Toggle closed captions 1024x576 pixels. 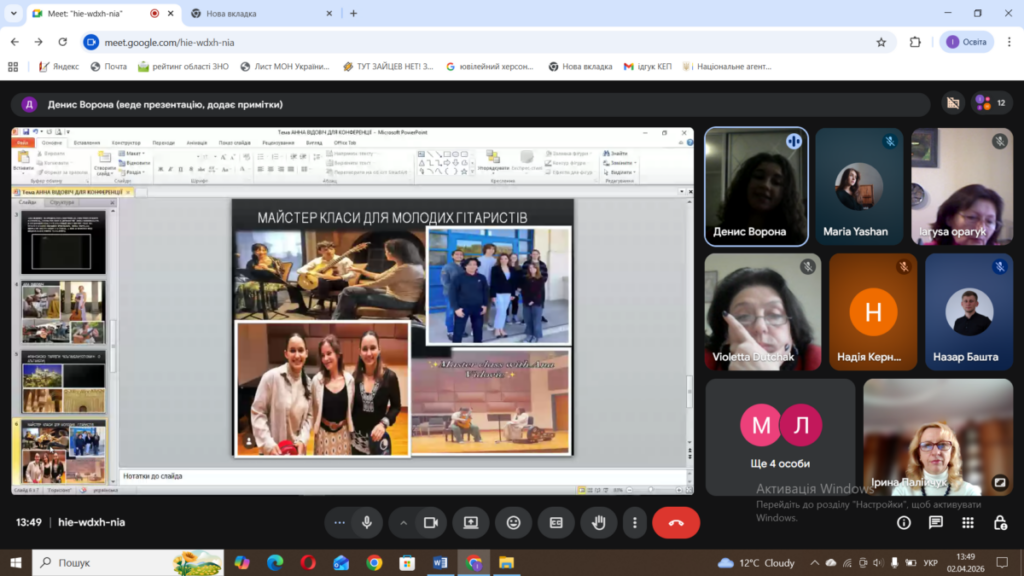(x=556, y=522)
